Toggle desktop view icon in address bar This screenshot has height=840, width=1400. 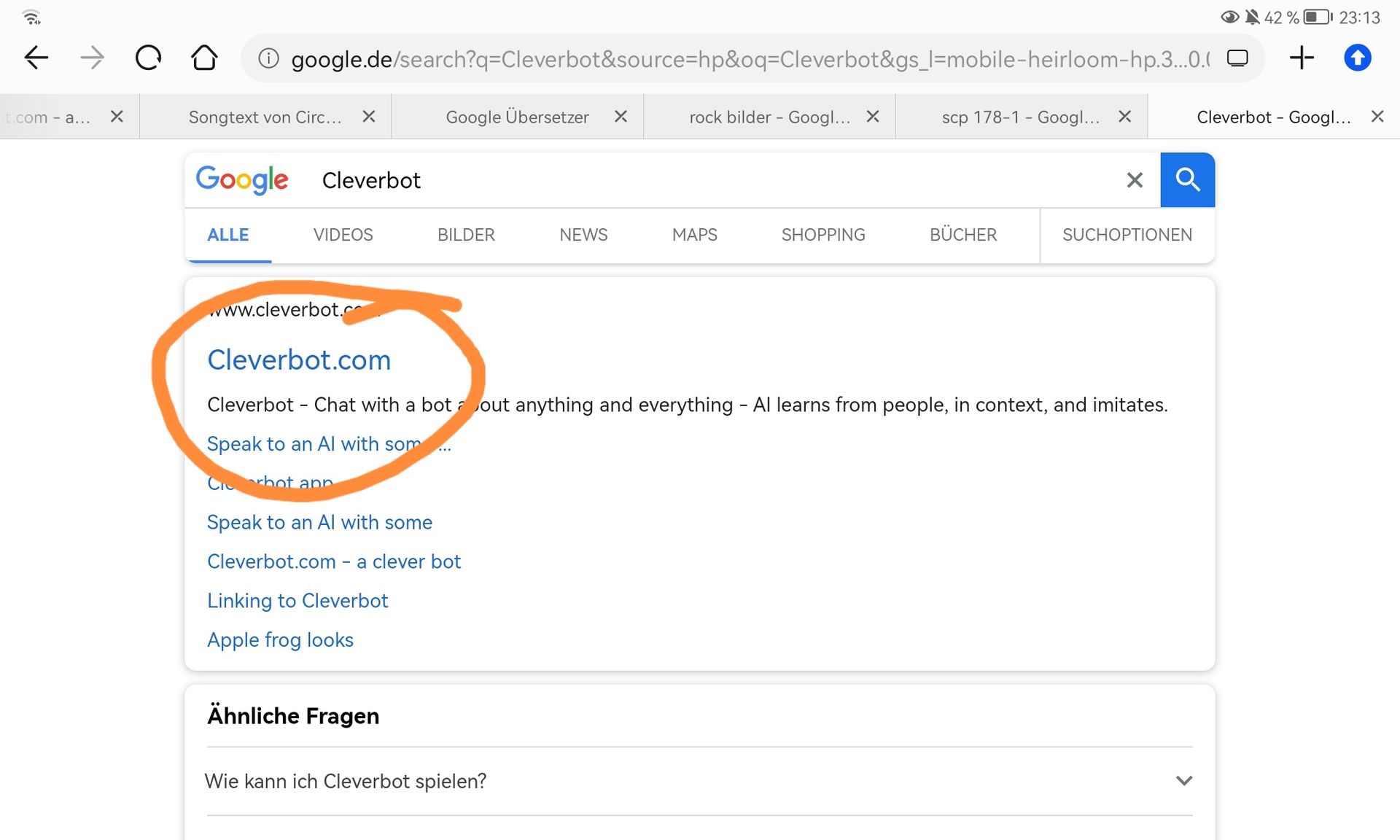(1237, 58)
